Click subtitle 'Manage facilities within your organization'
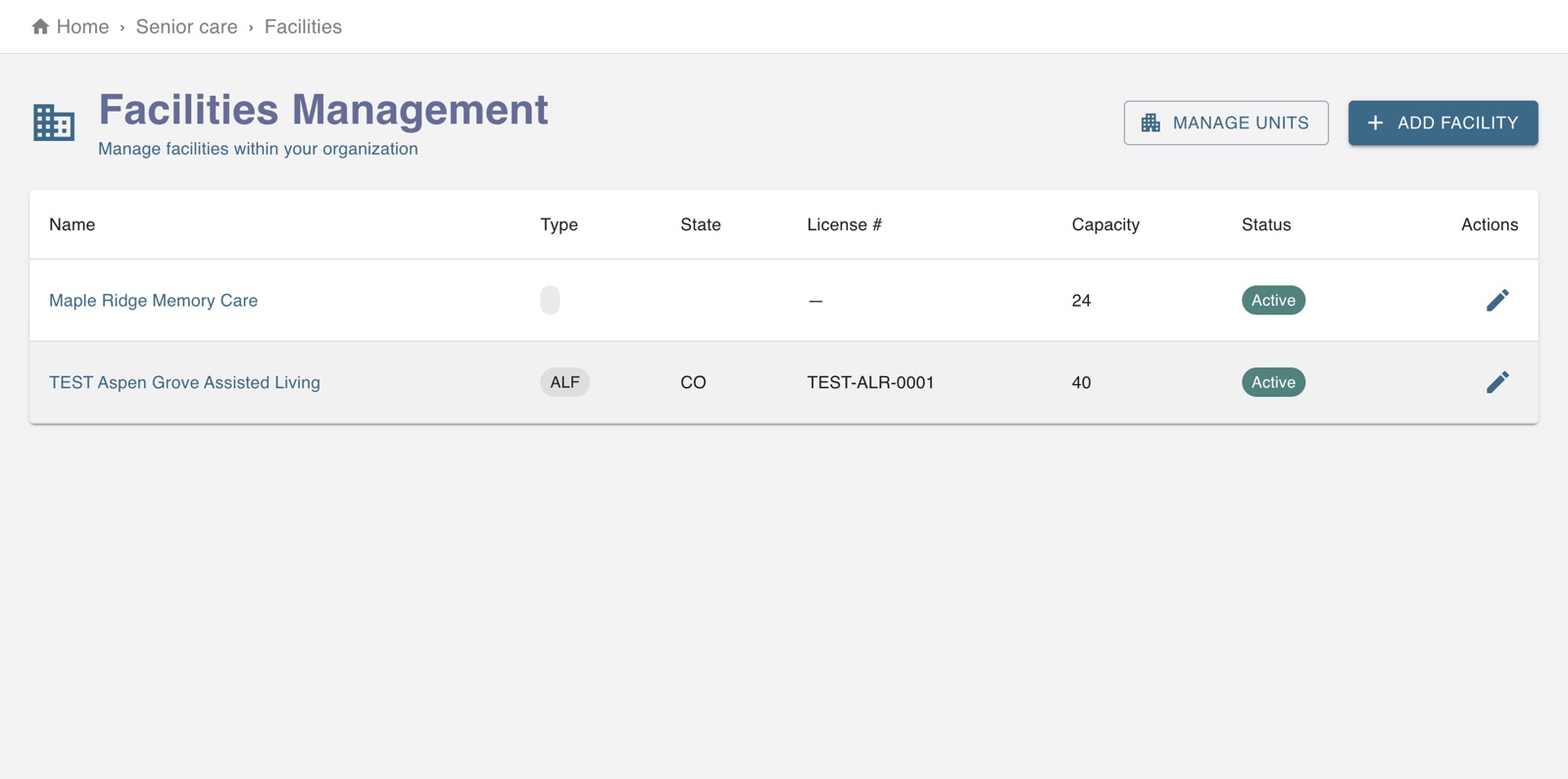This screenshot has width=1568, height=779. tap(258, 149)
